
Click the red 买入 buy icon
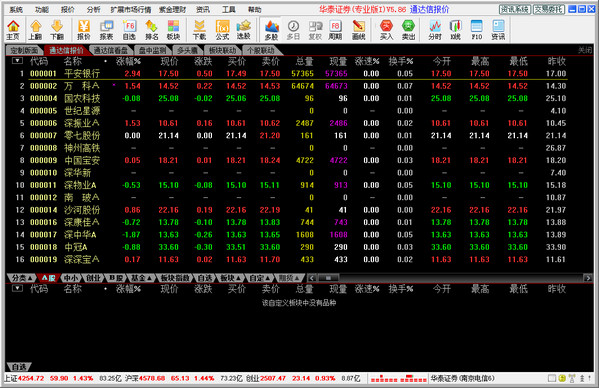click(x=386, y=30)
